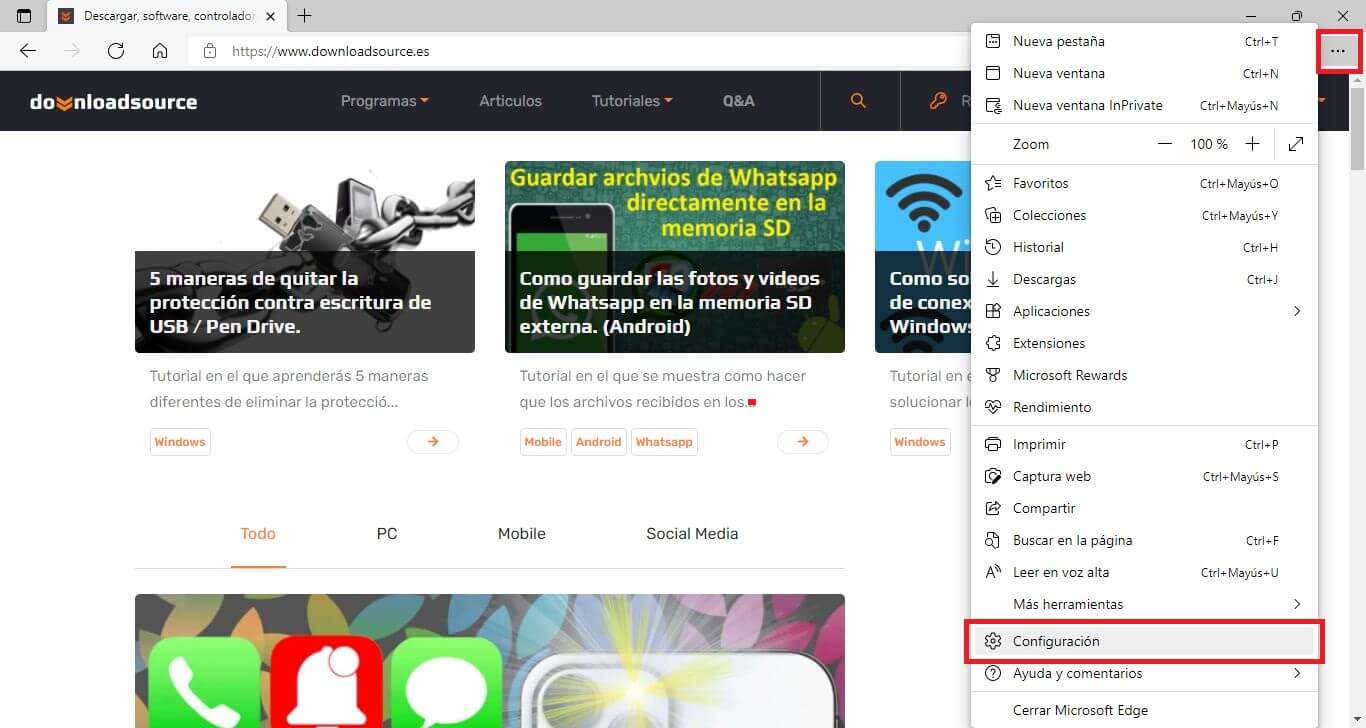Expand the Aplicaciones submenu arrow

tap(1297, 311)
